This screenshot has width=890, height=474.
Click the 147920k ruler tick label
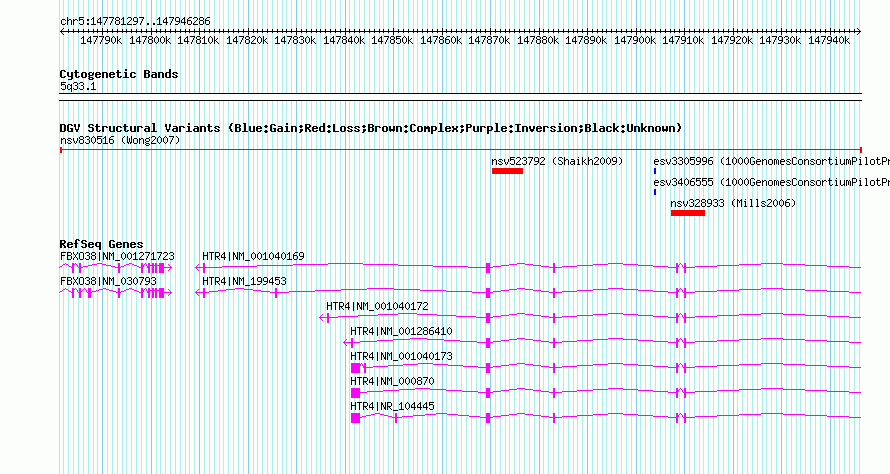tap(732, 40)
